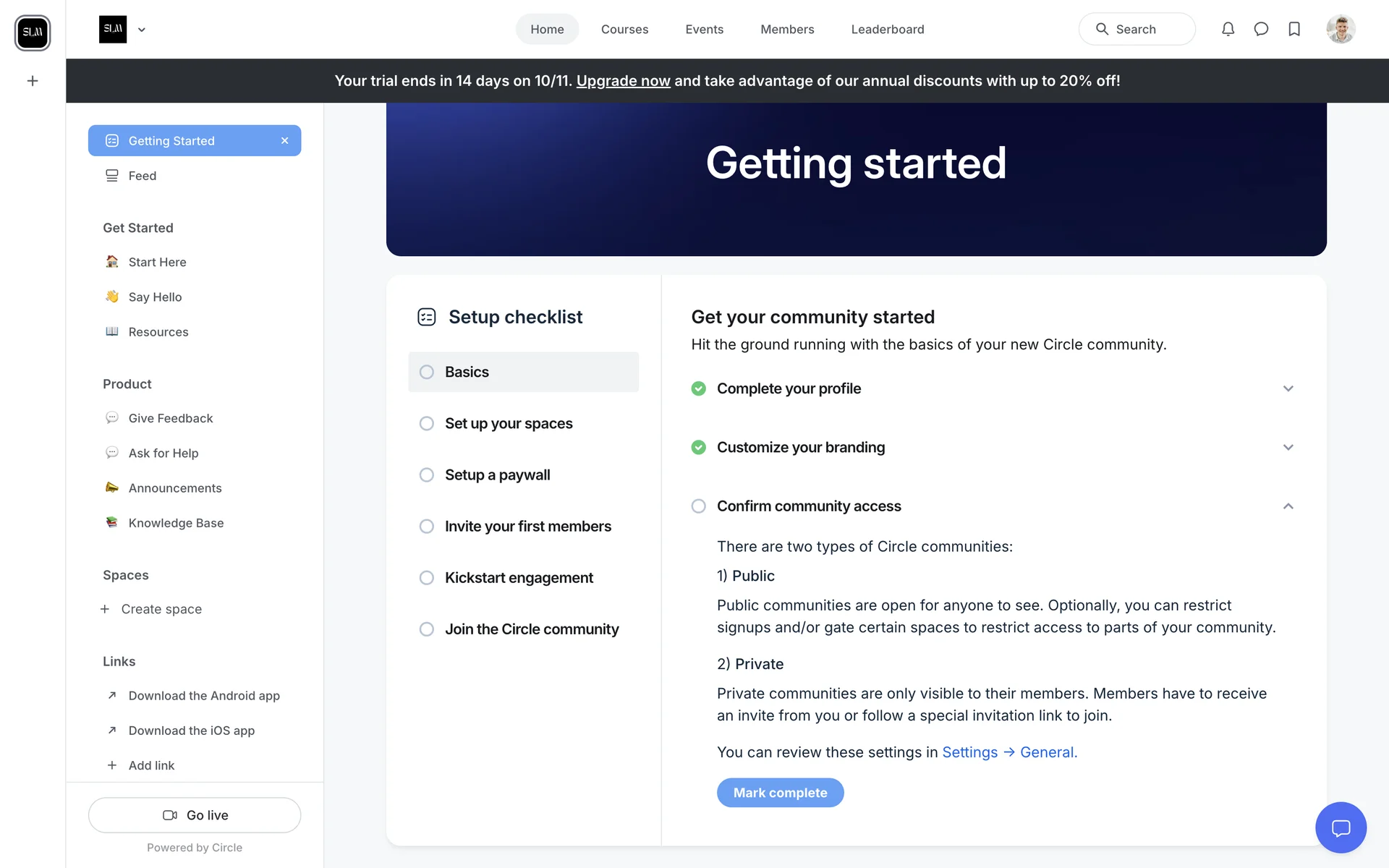This screenshot has width=1389, height=868.
Task: Select the Set up your spaces step
Action: pos(509,423)
